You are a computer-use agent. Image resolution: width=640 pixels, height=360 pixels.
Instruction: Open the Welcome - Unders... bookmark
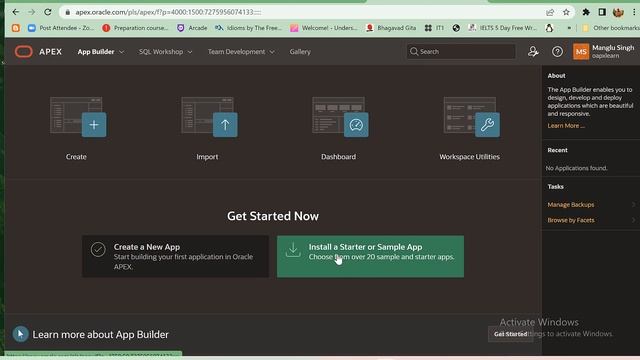(x=324, y=28)
